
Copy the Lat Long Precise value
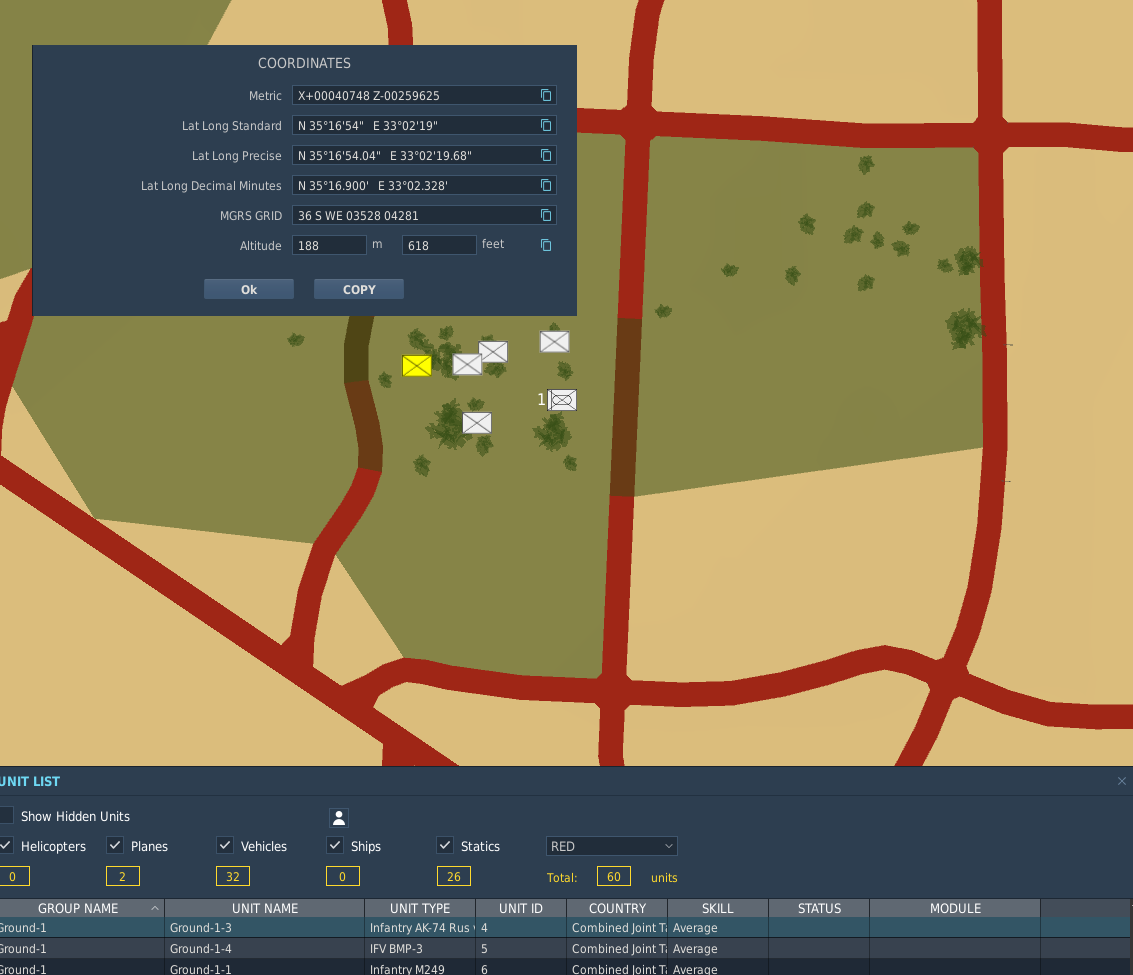point(546,155)
